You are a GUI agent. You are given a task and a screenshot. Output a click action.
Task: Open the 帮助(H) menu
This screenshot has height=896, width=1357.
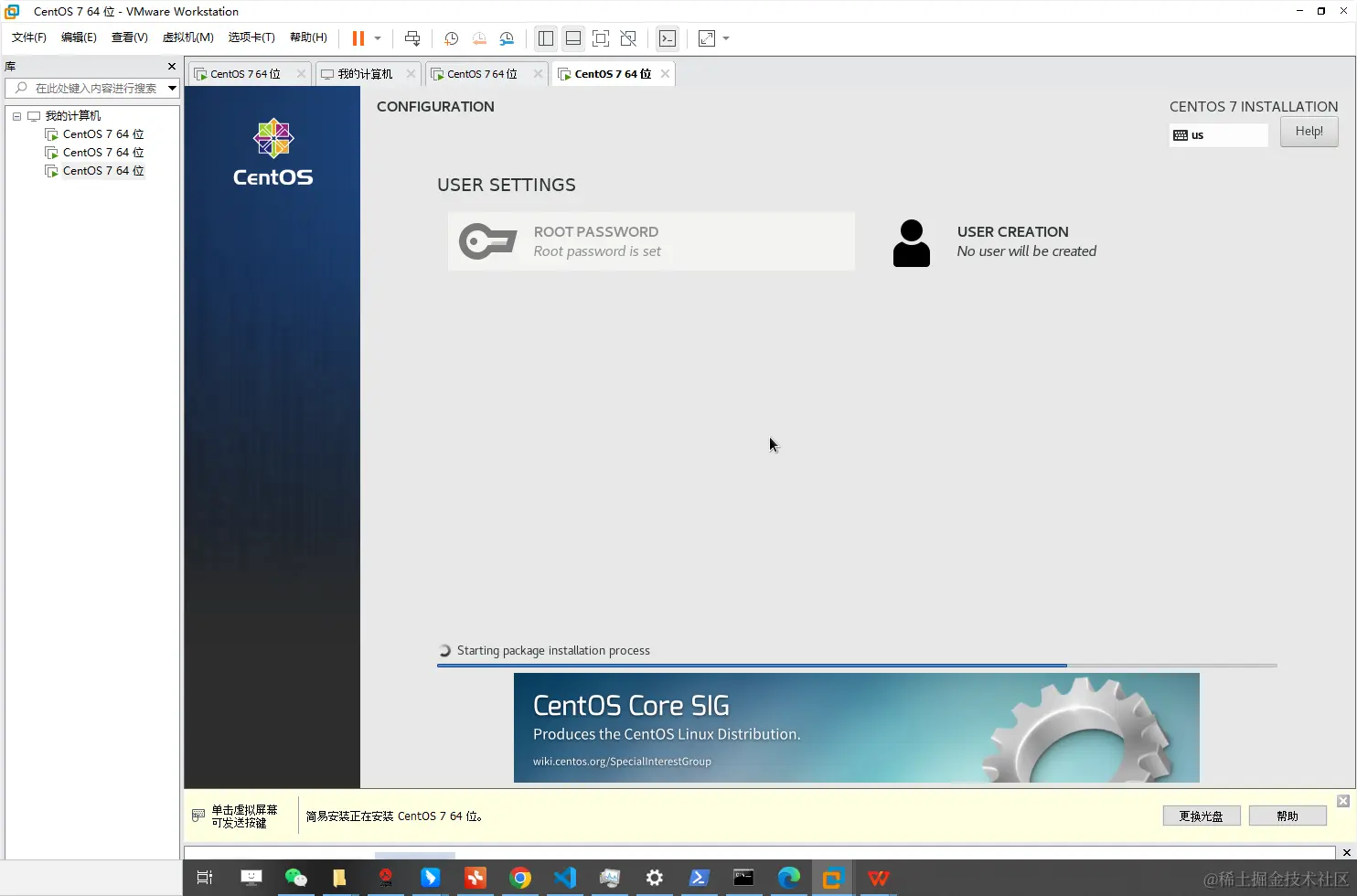(x=308, y=37)
